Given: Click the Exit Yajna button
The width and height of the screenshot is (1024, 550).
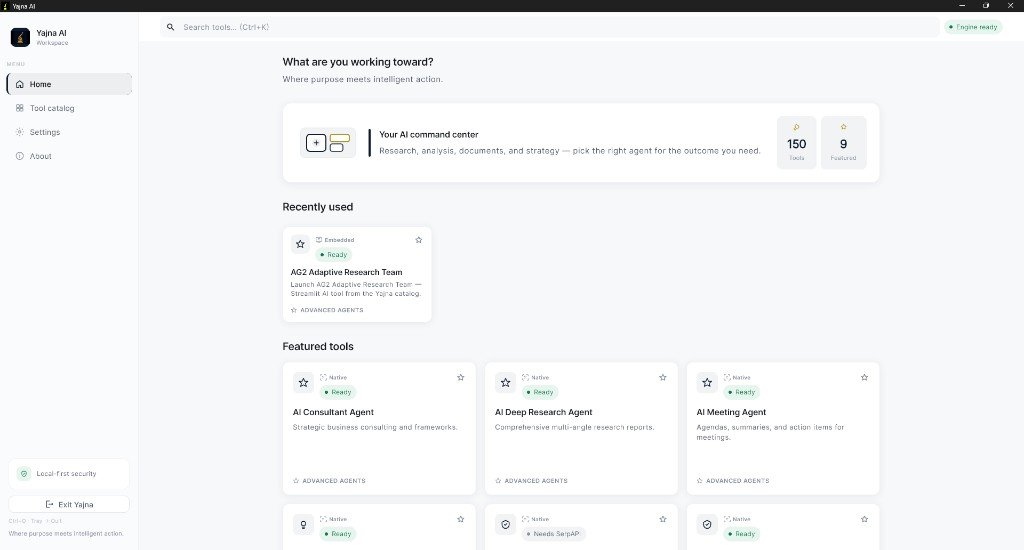Looking at the screenshot, I should (69, 504).
